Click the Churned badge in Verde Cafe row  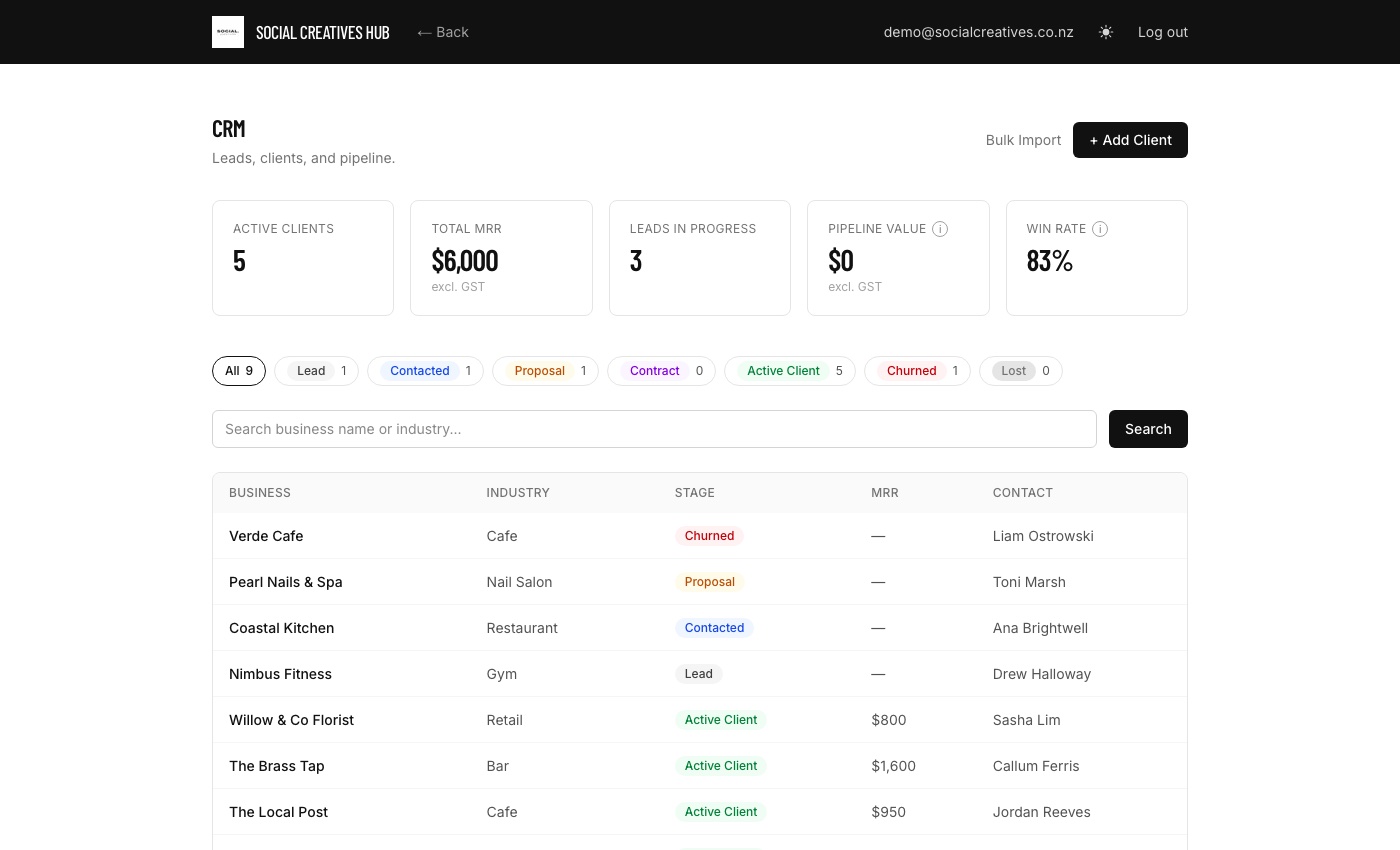pos(709,536)
